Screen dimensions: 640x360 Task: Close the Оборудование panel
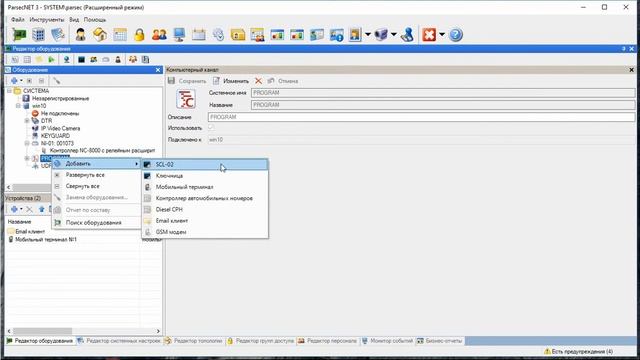[158, 70]
